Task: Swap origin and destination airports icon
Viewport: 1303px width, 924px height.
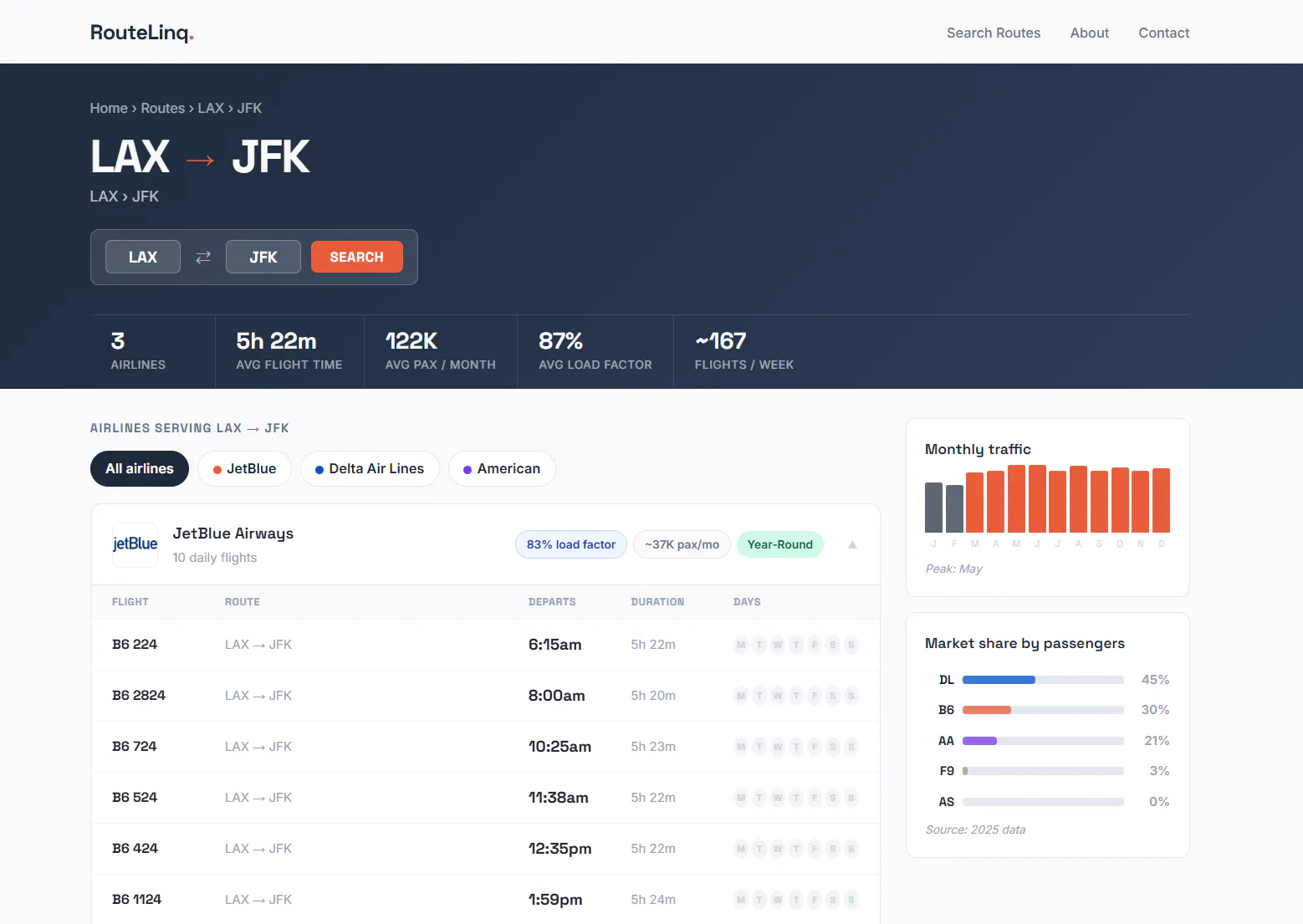Action: point(203,258)
